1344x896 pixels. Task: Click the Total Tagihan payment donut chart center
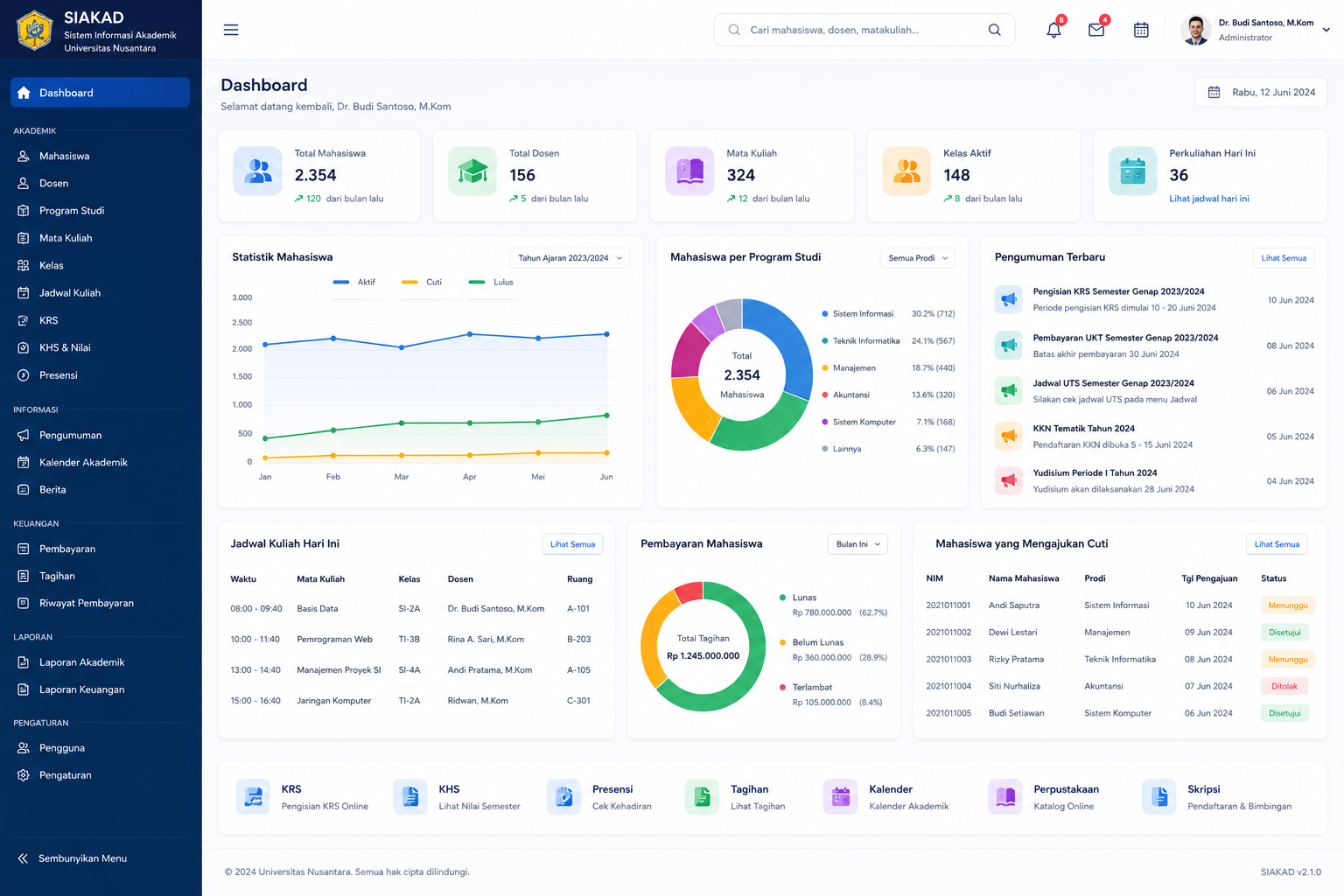pyautogui.click(x=703, y=647)
